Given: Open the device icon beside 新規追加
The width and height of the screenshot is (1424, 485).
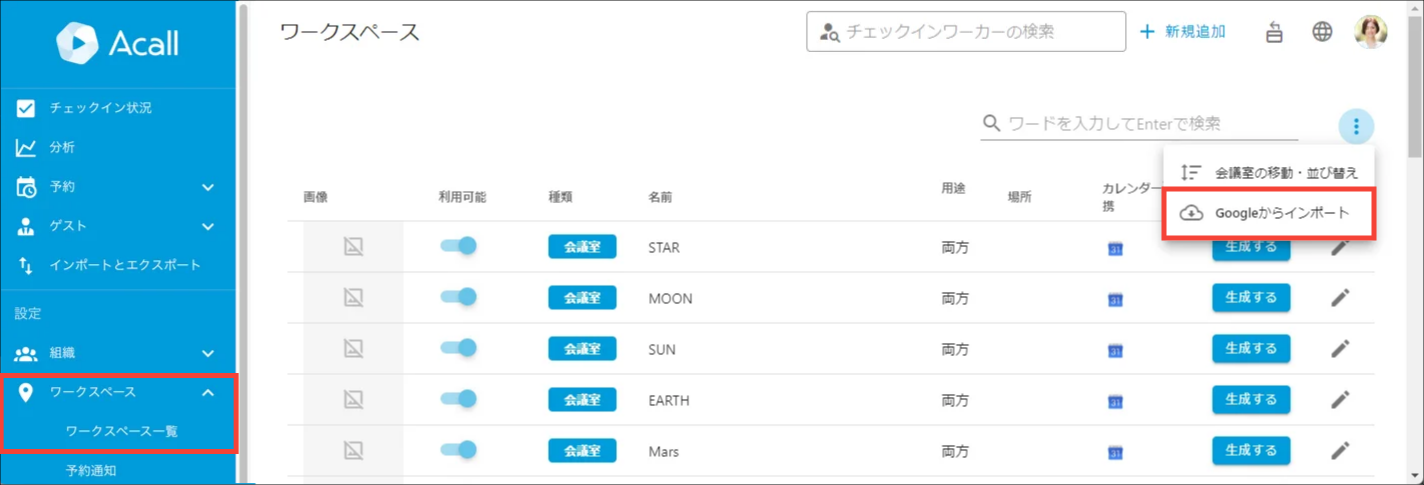Looking at the screenshot, I should pos(1274,32).
